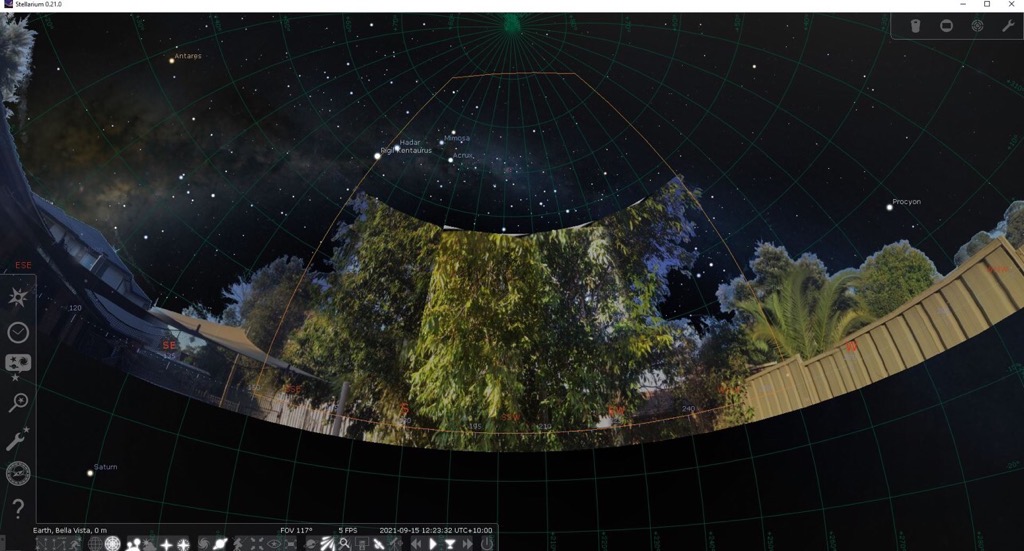Open Oculars plugin configuration wrench

(x=1008, y=25)
